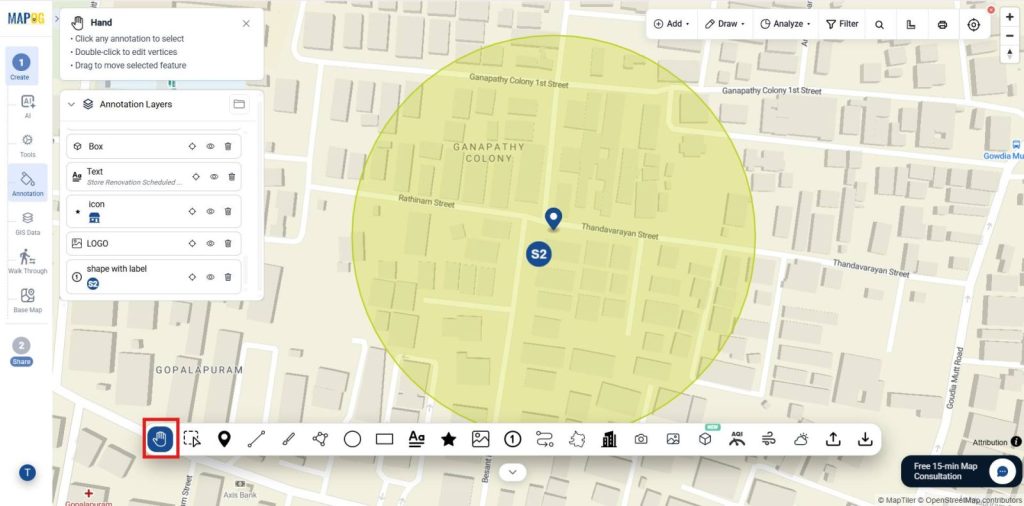
Task: Open the Walk Through sidebar section
Action: point(27,261)
